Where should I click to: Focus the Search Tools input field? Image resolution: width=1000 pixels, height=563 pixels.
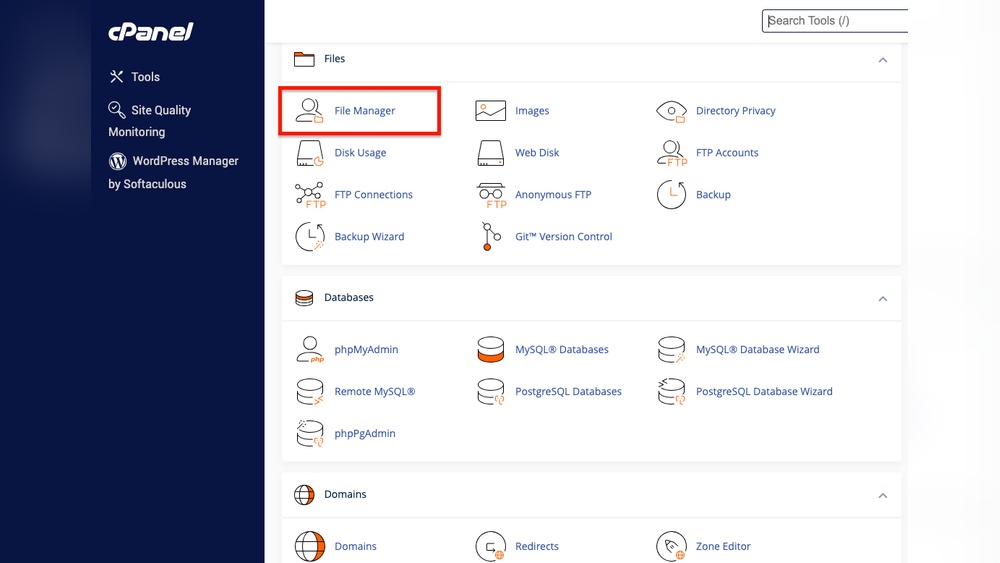(835, 21)
